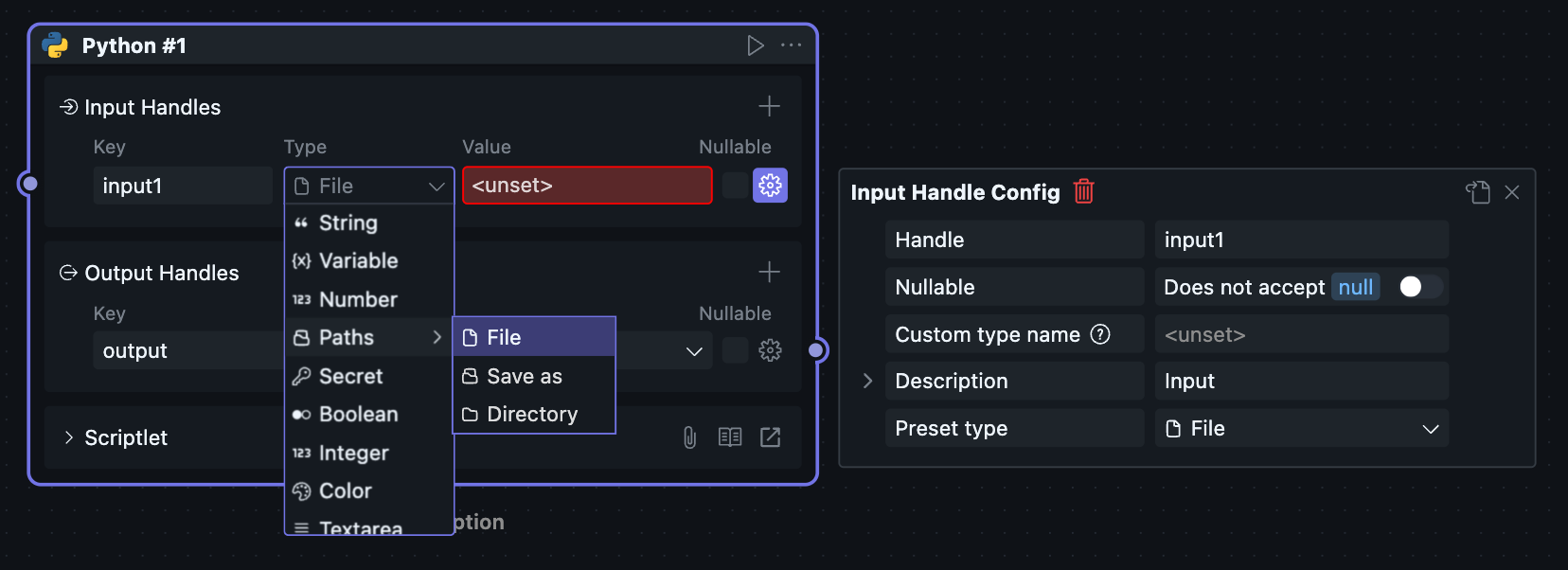The height and width of the screenshot is (570, 1568).
Task: Open input1 handle settings gear
Action: 770,186
